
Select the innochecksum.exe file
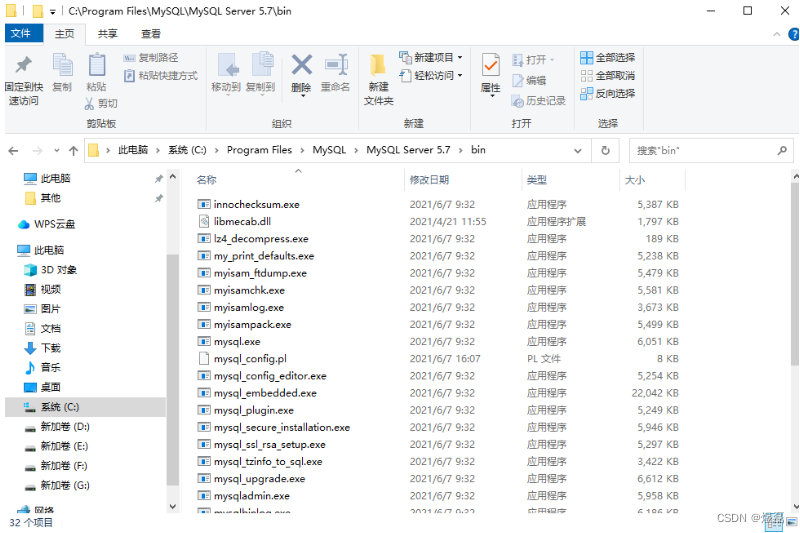(x=257, y=205)
